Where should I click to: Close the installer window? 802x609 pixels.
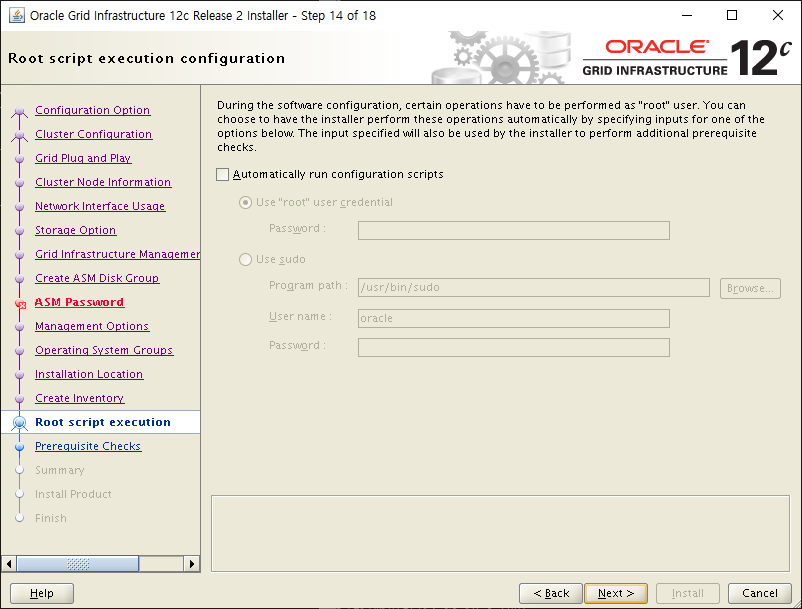coord(777,15)
